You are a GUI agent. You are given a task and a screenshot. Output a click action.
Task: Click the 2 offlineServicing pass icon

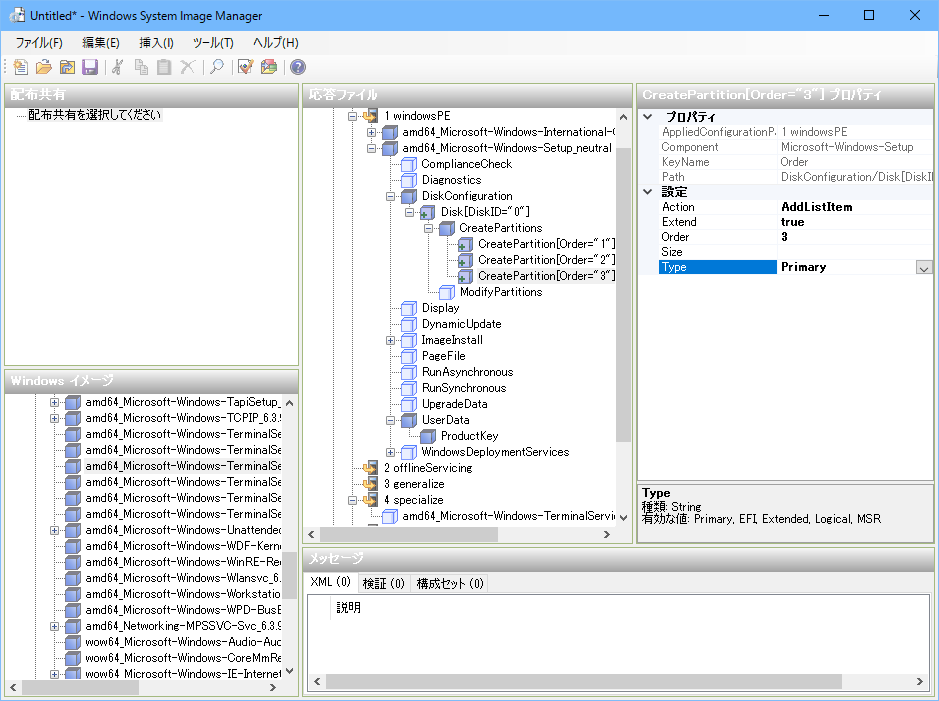click(x=371, y=468)
